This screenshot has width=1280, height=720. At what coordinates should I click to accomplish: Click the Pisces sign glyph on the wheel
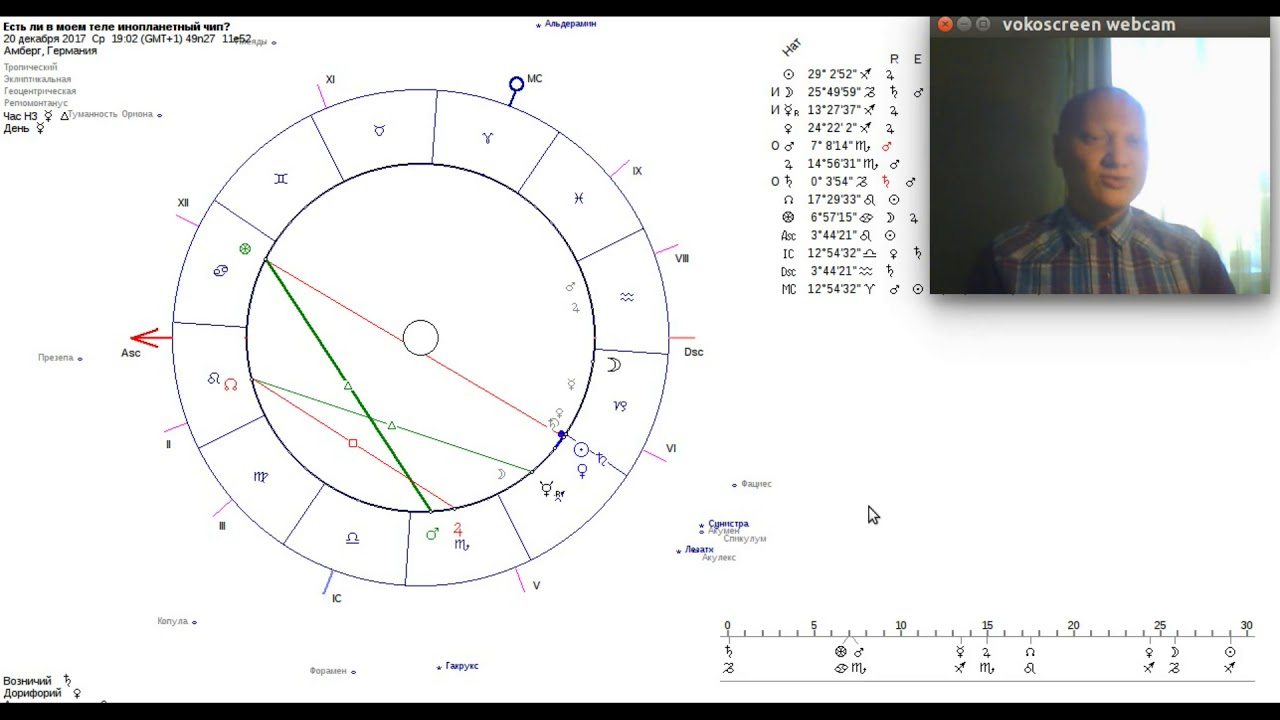tap(578, 198)
